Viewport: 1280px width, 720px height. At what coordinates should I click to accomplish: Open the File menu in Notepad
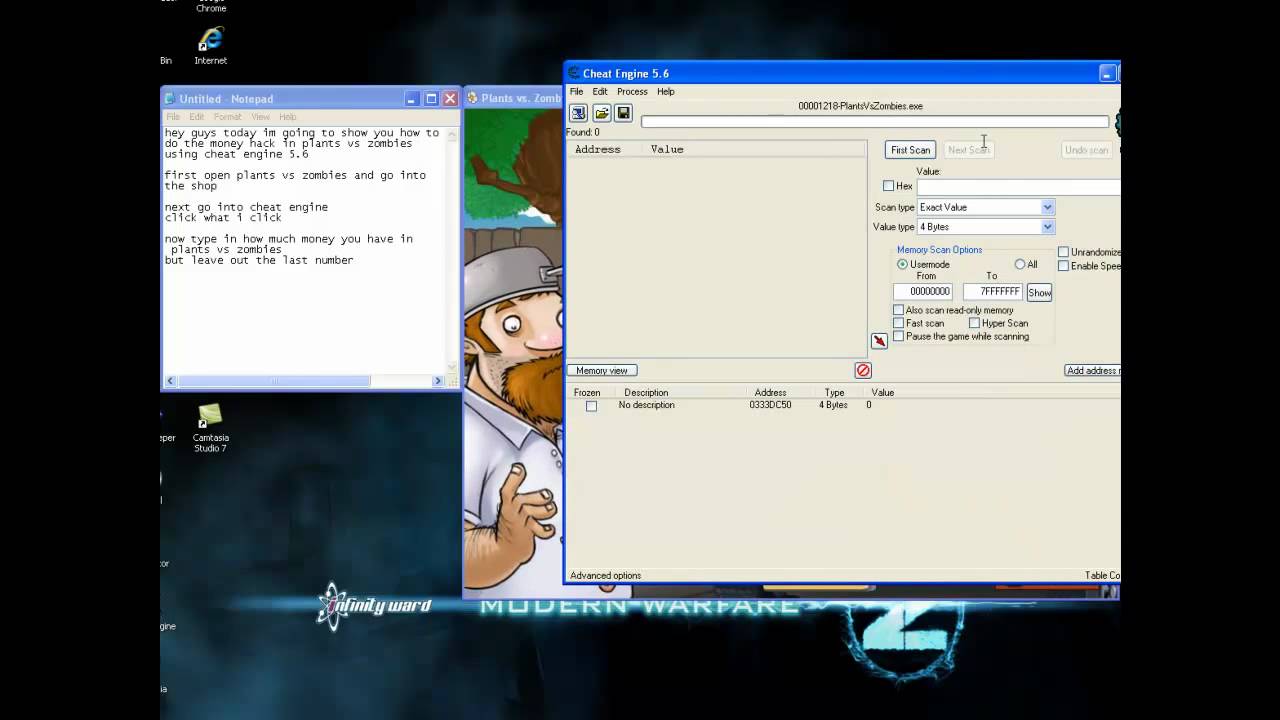click(x=173, y=117)
